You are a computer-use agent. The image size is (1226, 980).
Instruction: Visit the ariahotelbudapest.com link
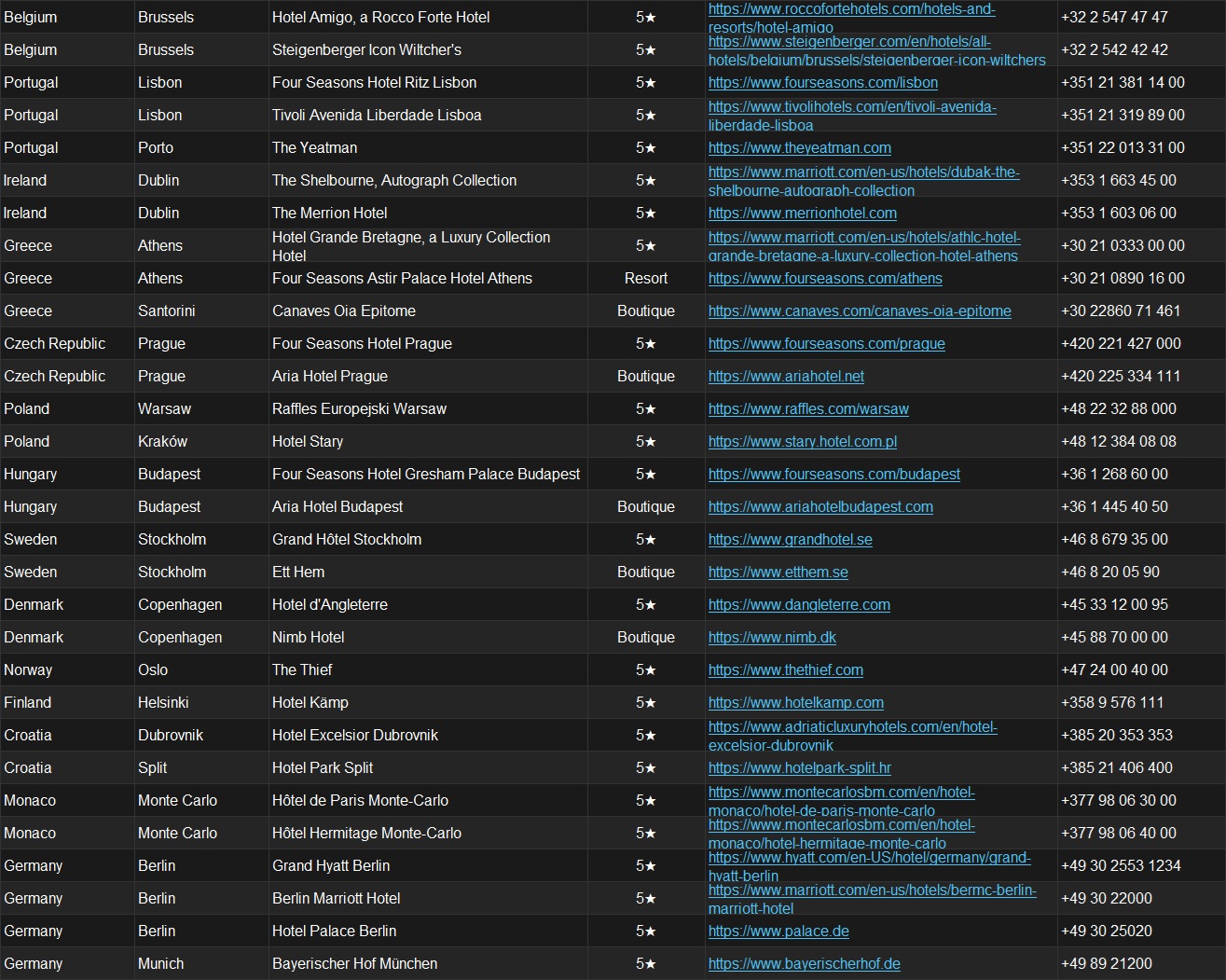click(x=820, y=506)
